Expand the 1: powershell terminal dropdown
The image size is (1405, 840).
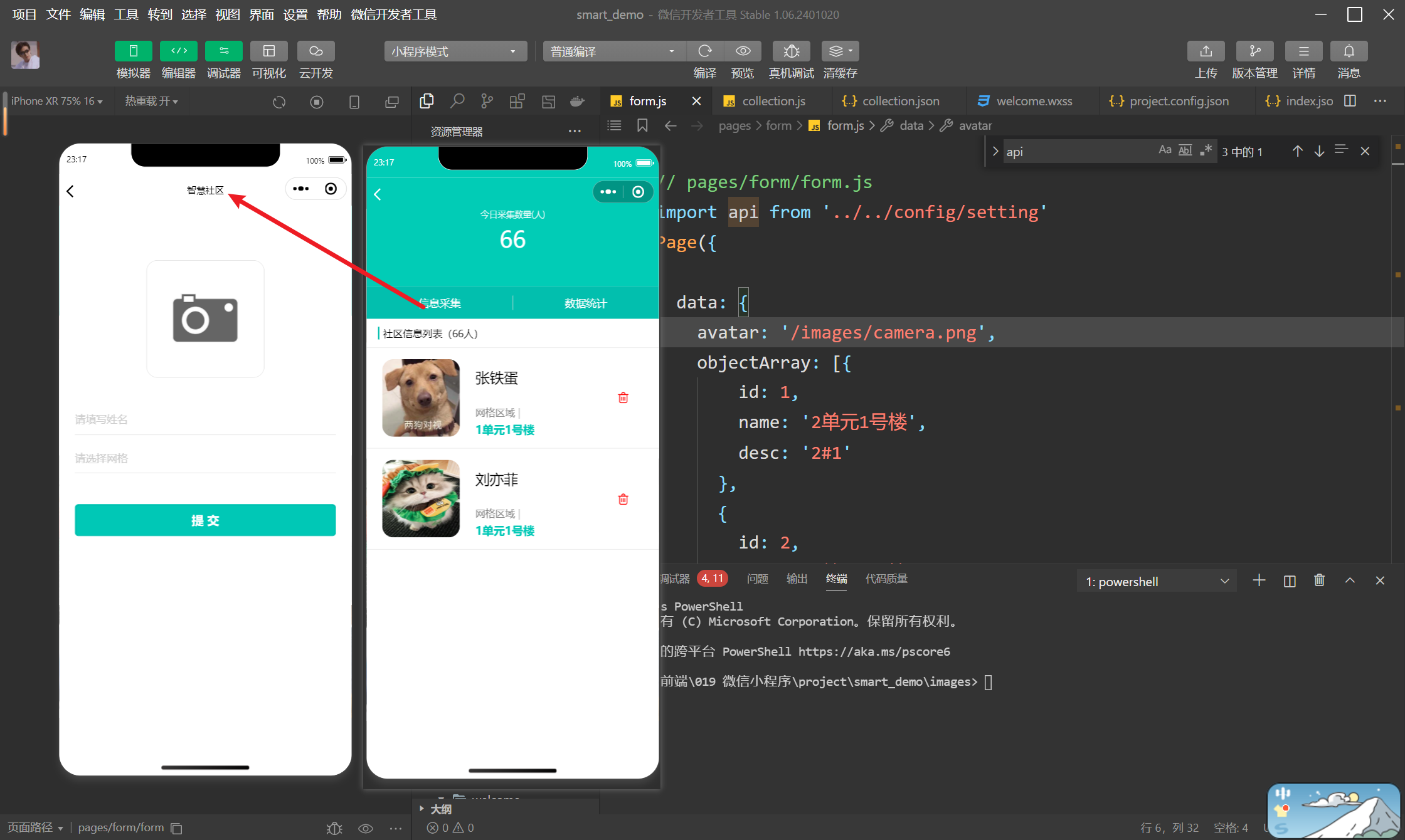(1156, 582)
